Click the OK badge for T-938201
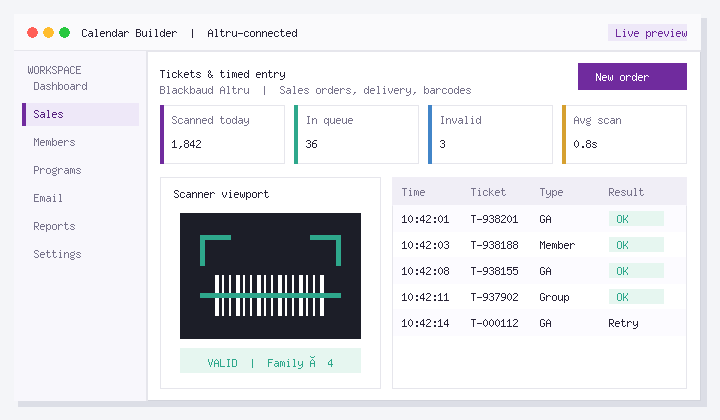The height and width of the screenshot is (420, 720). point(636,219)
